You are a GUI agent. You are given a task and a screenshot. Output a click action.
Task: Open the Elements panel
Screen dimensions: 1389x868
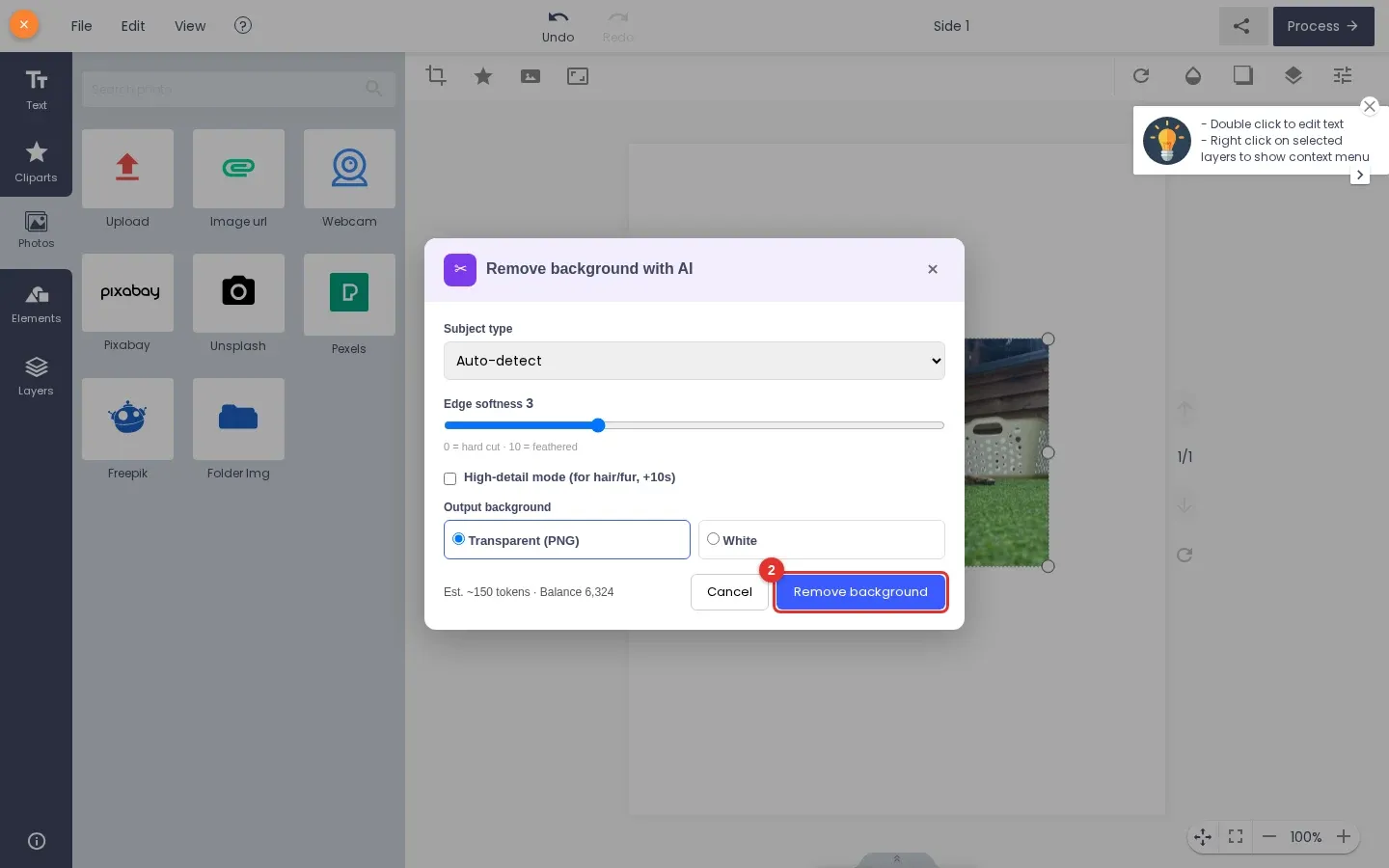36,304
